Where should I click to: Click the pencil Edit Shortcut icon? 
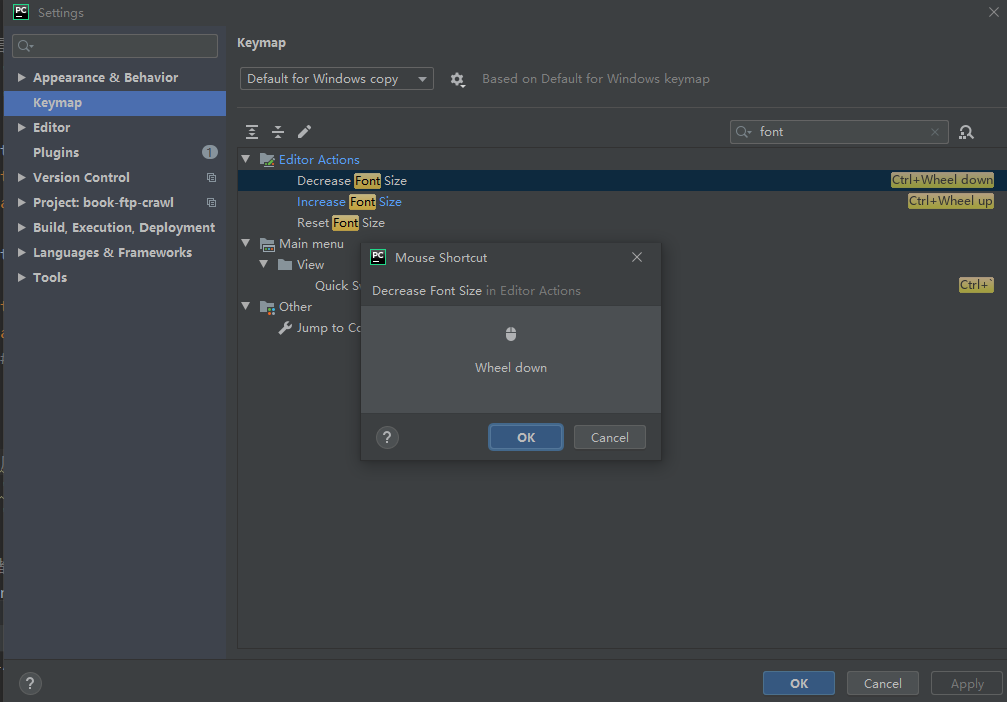click(x=304, y=132)
